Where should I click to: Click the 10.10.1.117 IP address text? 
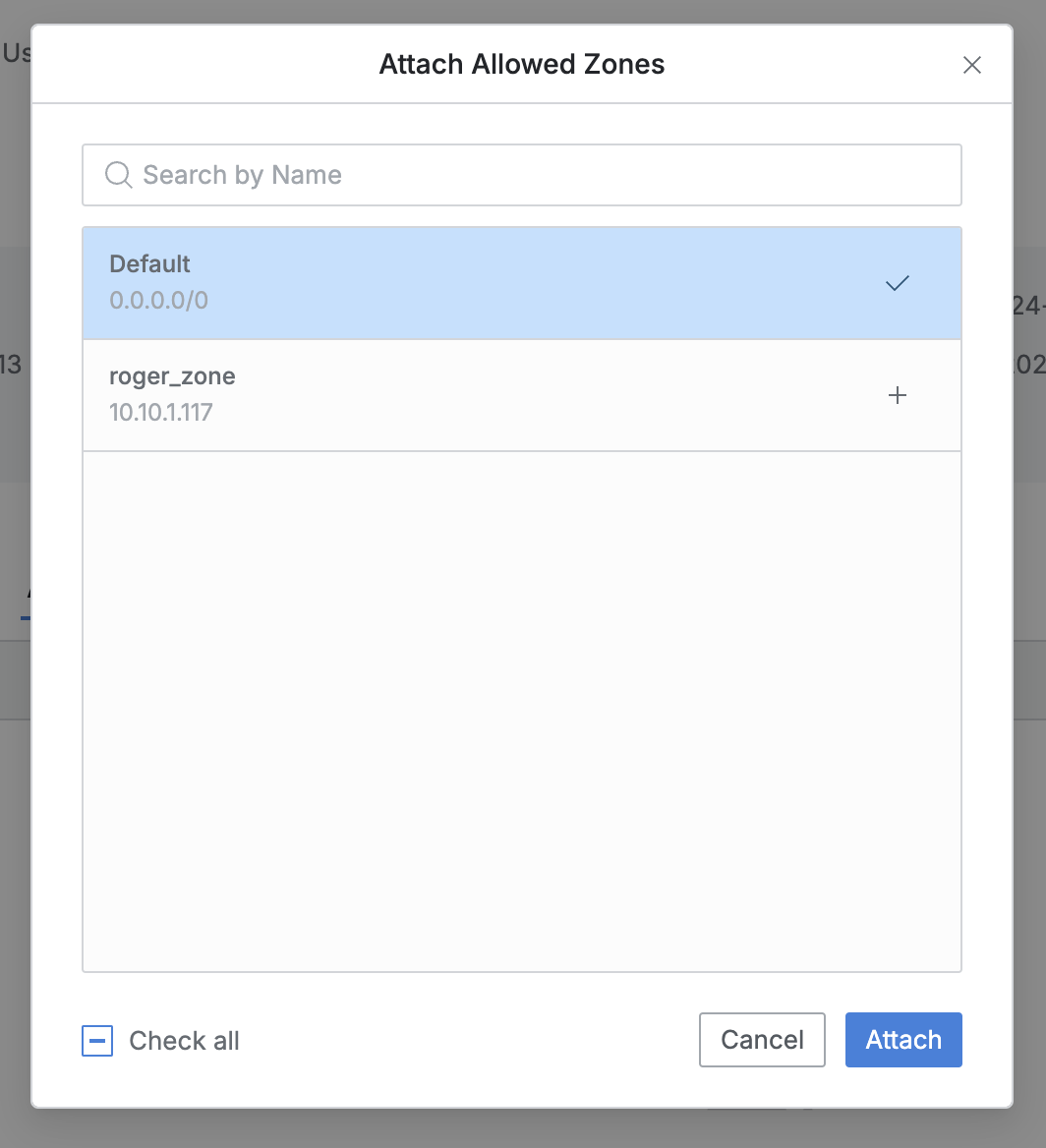pyautogui.click(x=160, y=412)
